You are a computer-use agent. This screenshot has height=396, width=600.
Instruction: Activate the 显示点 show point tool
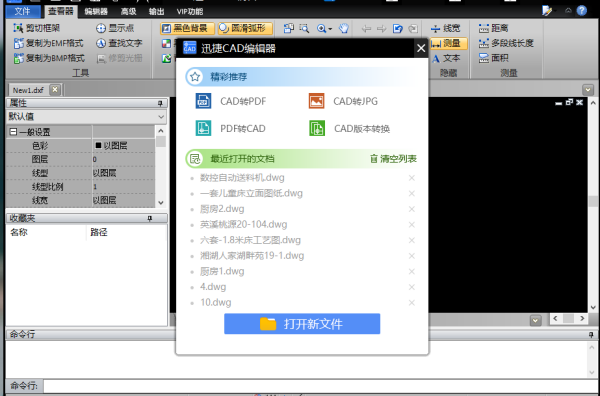click(115, 28)
